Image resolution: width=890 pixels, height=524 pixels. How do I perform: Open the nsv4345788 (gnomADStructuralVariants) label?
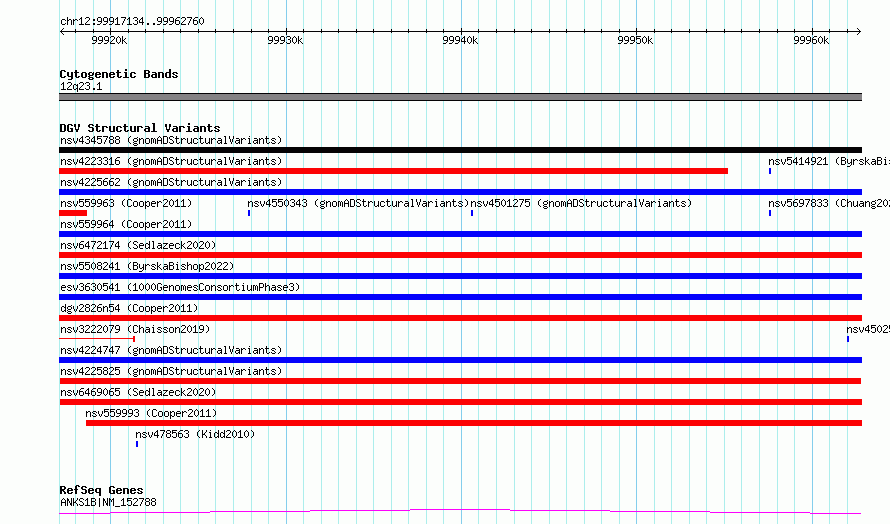171,140
